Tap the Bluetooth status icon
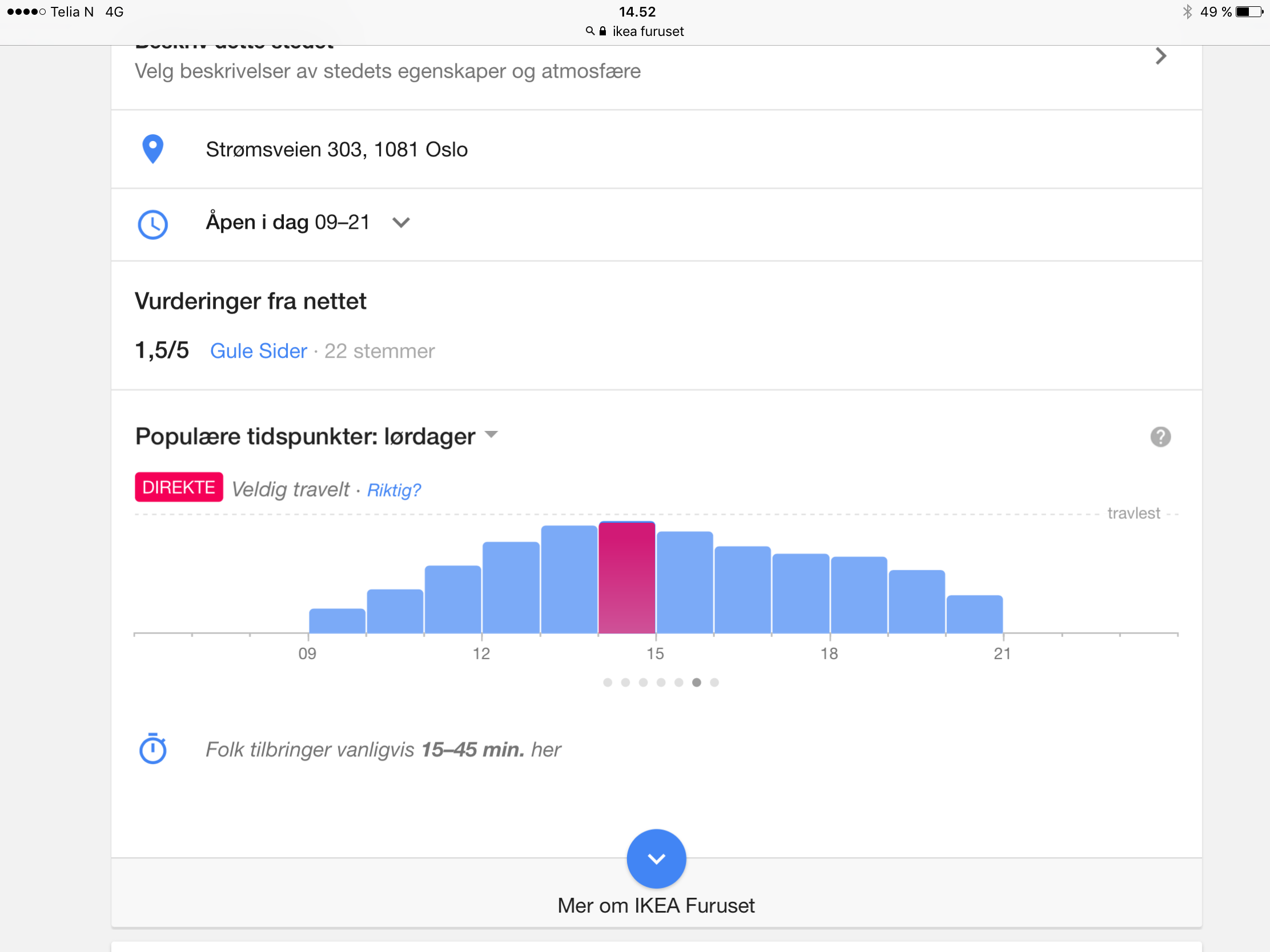 (x=1187, y=12)
